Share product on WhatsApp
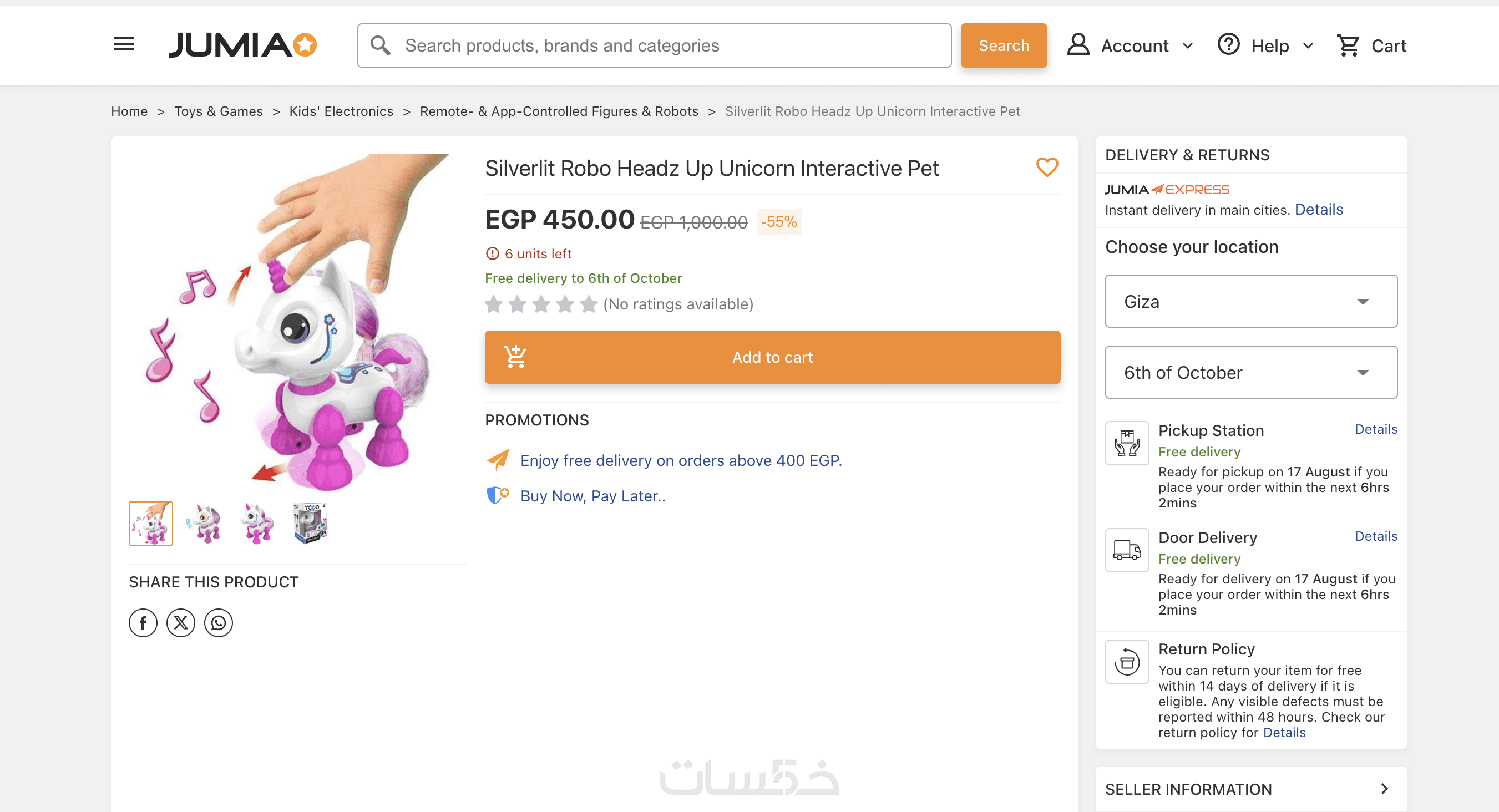This screenshot has height=812, width=1499. [218, 623]
